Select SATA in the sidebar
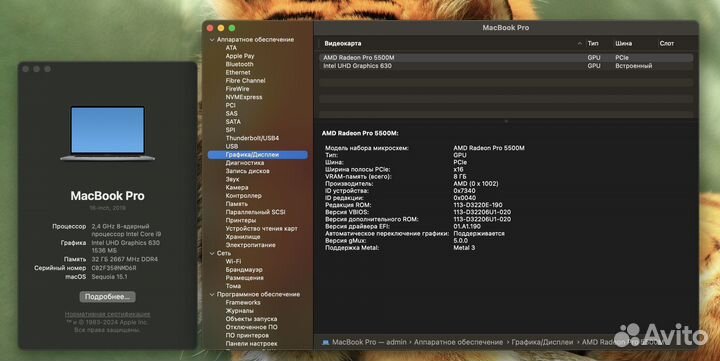The image size is (720, 361). tap(233, 122)
